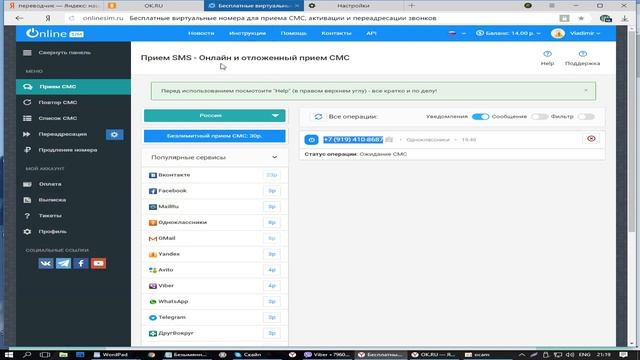
Task: Open a new browser tab
Action: tap(411, 6)
